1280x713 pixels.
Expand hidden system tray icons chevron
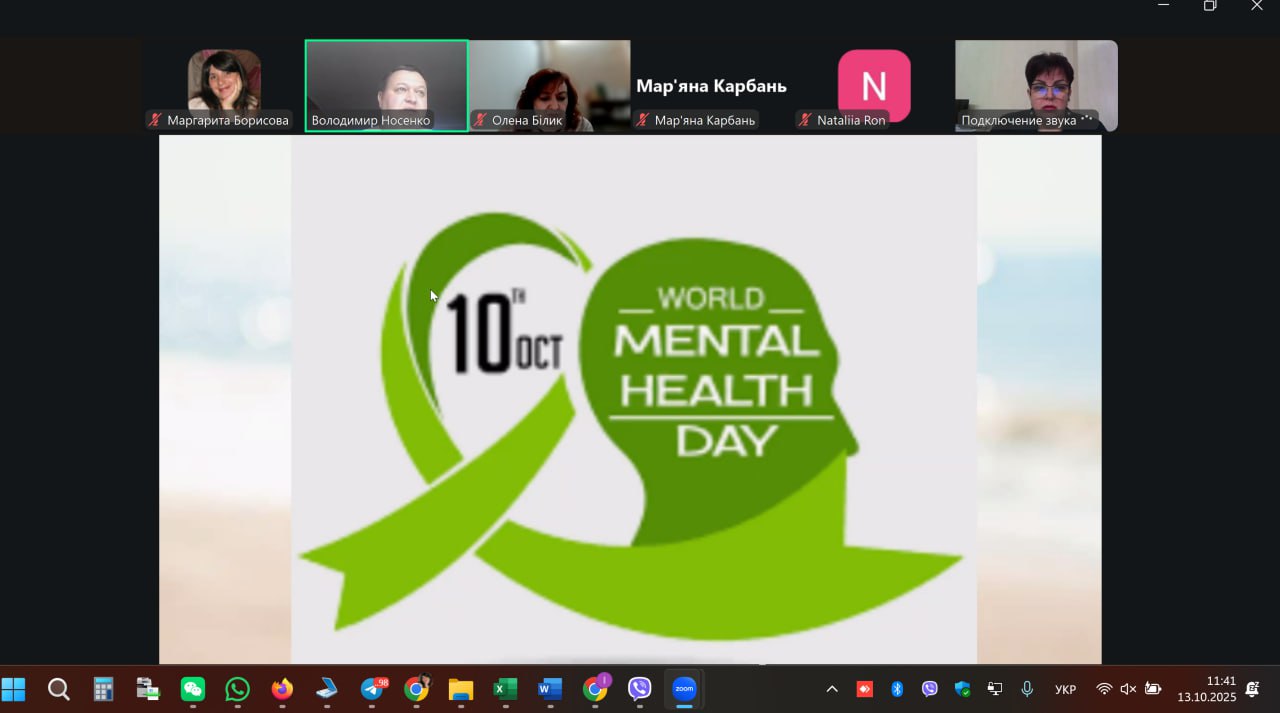[x=832, y=689]
